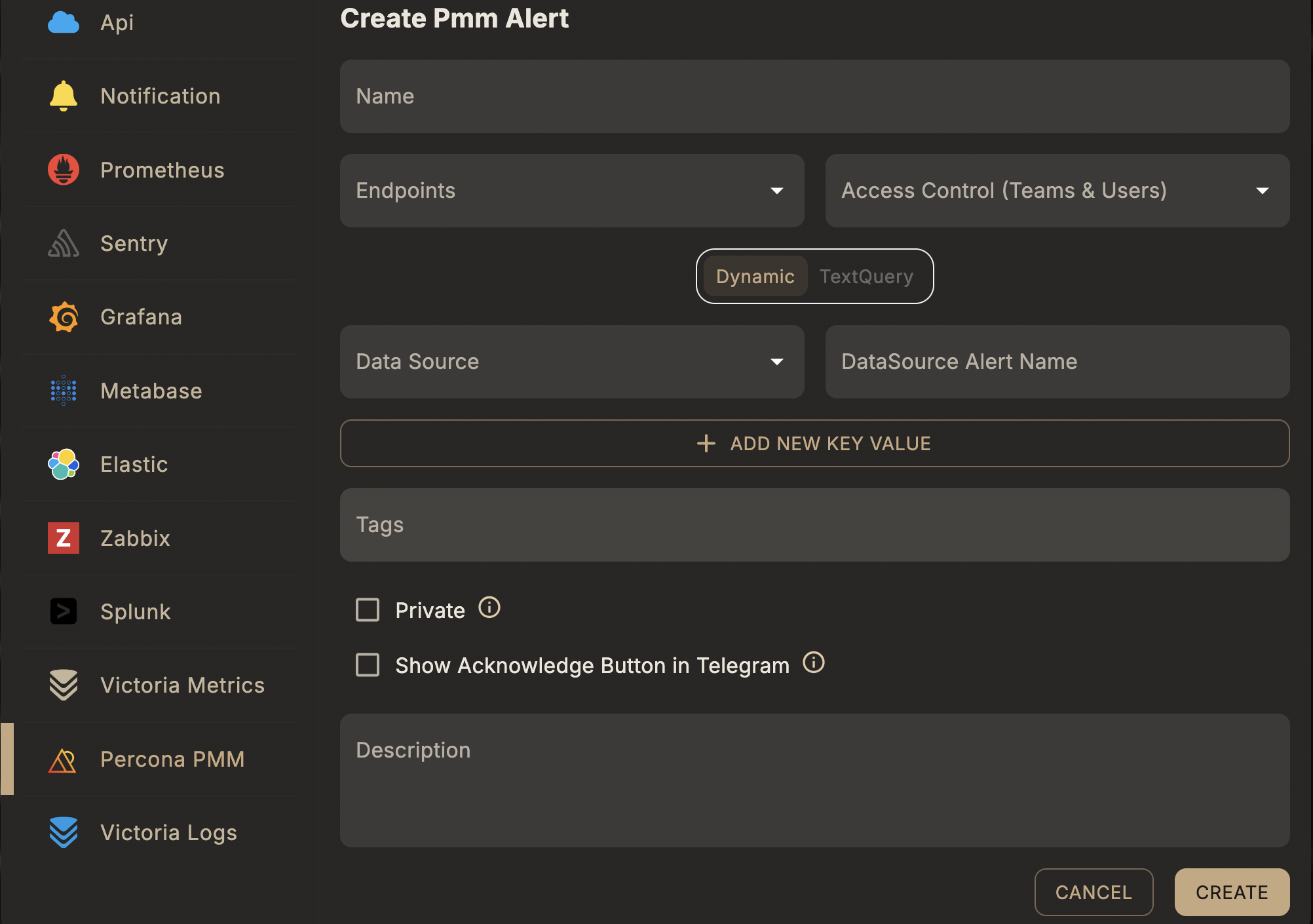Click the Sentry logo icon
This screenshot has height=924, width=1313.
[x=64, y=243]
